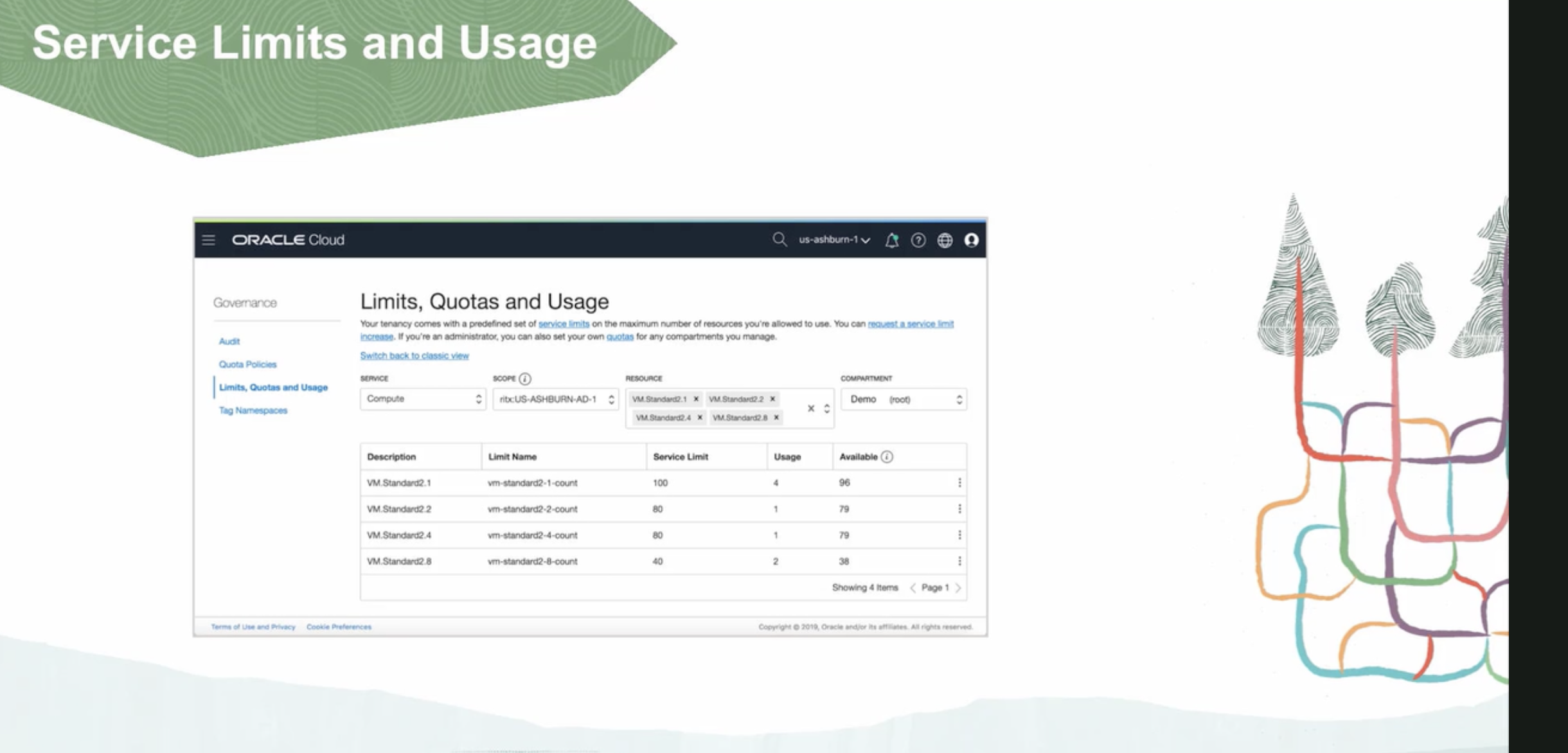Select Quota Policies in Governance sidebar
1568x753 pixels.
(247, 364)
